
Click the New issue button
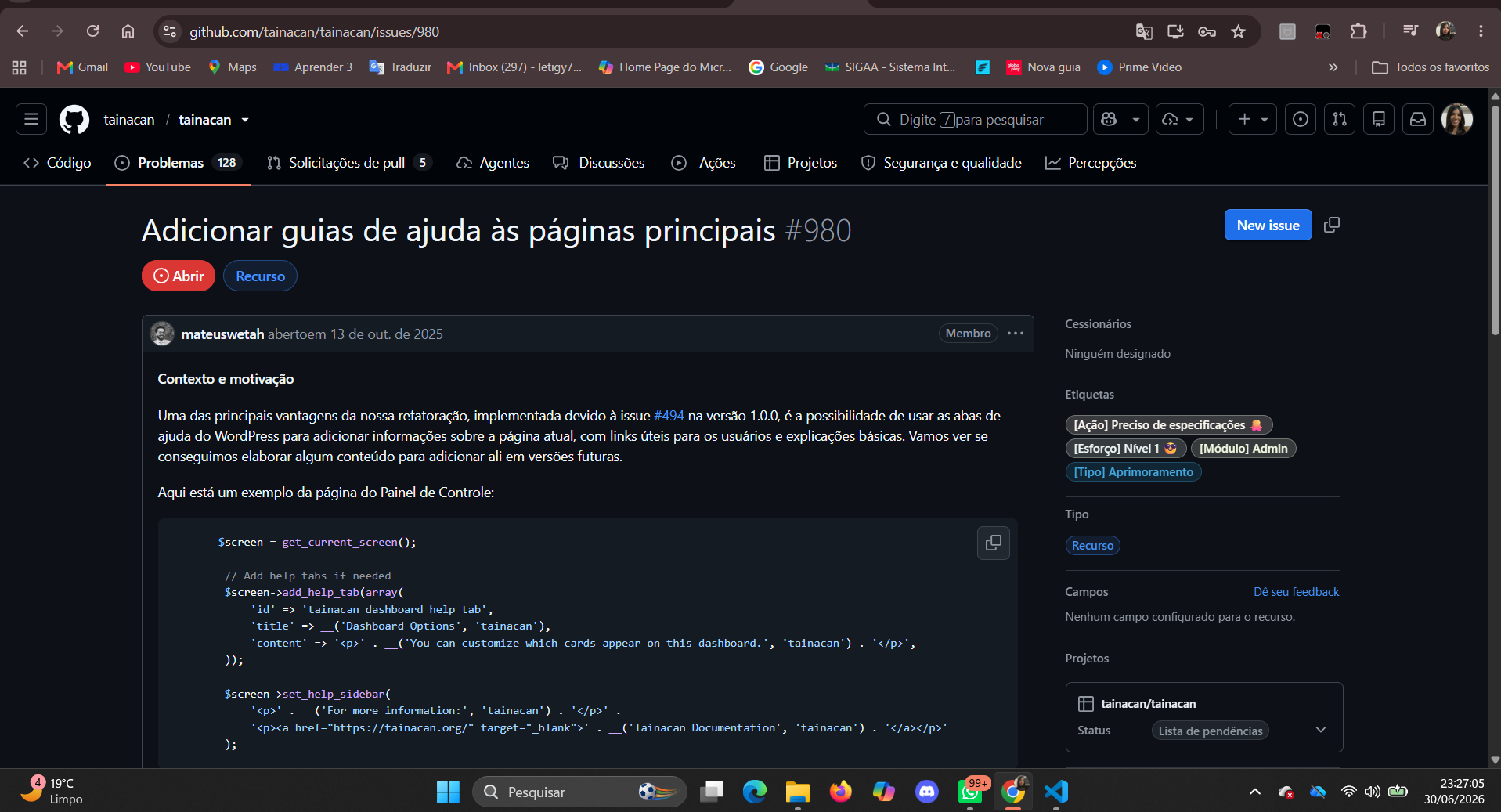(x=1268, y=226)
